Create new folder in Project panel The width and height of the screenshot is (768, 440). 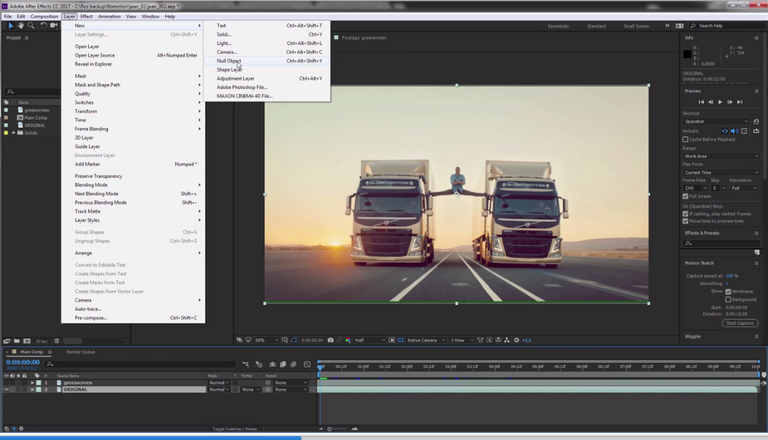(x=17, y=341)
